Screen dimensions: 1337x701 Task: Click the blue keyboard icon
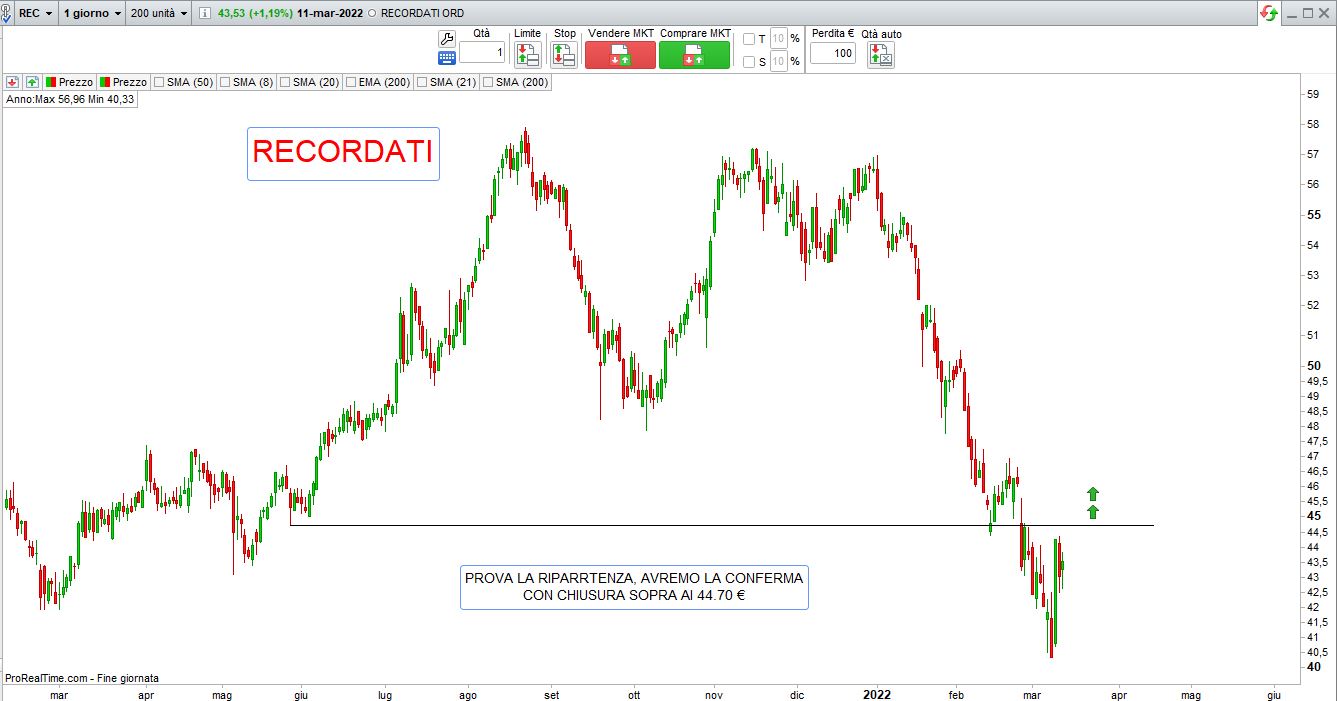(x=447, y=58)
